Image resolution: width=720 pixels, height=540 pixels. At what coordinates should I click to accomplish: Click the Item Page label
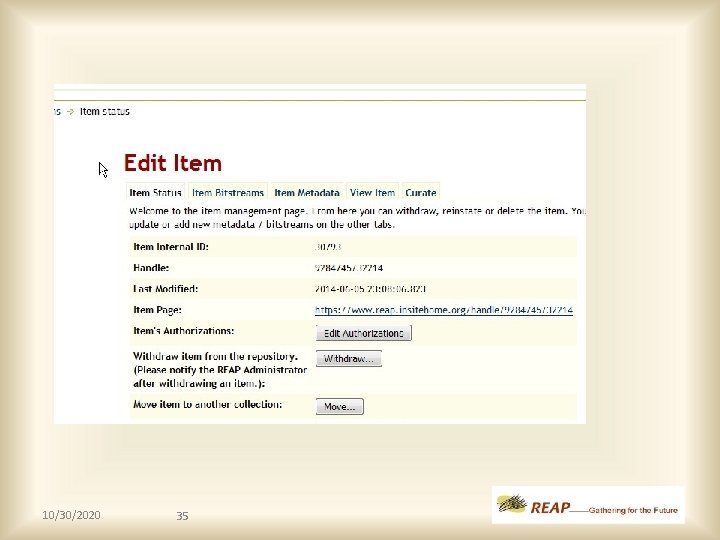(157, 310)
